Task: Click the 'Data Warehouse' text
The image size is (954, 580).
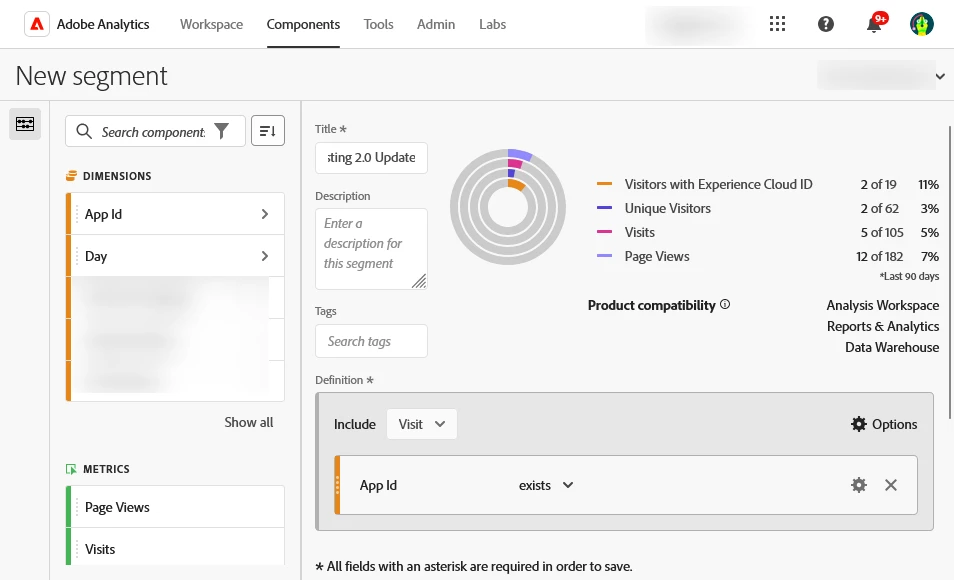Action: tap(892, 347)
